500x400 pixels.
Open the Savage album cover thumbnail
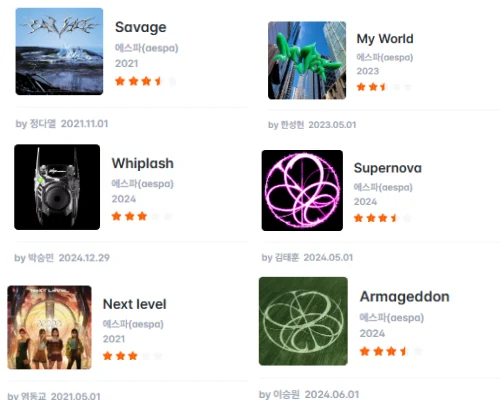(x=59, y=51)
